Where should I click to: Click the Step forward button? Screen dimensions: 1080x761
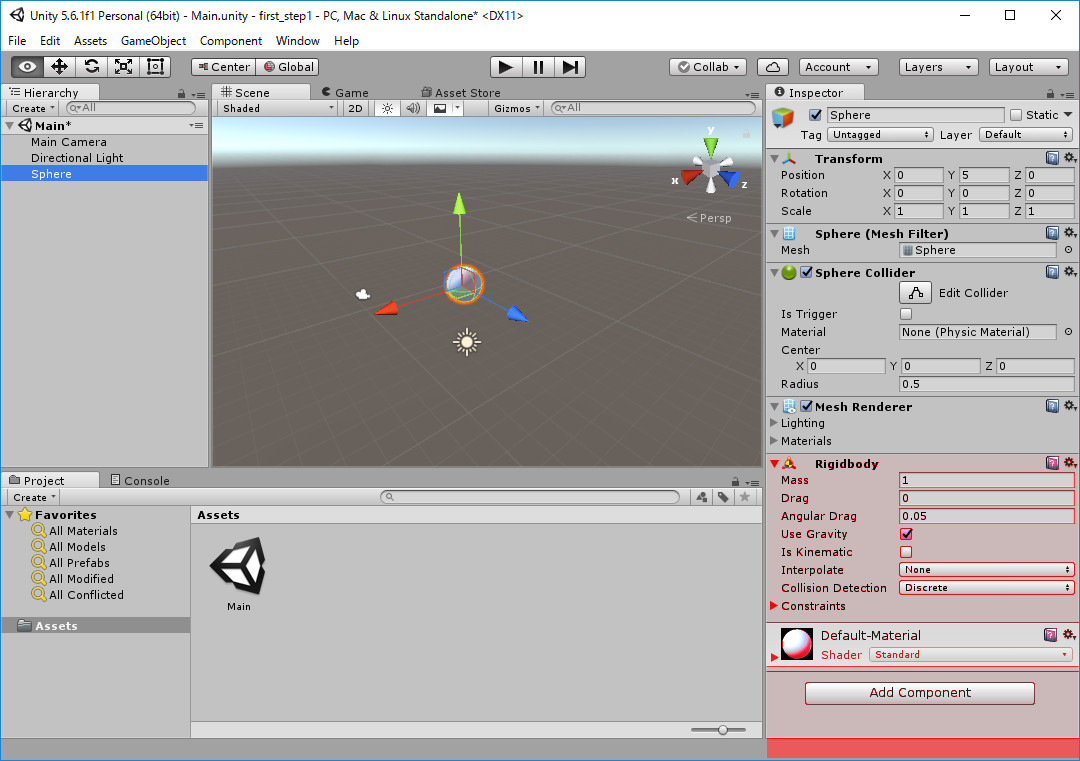[x=570, y=67]
